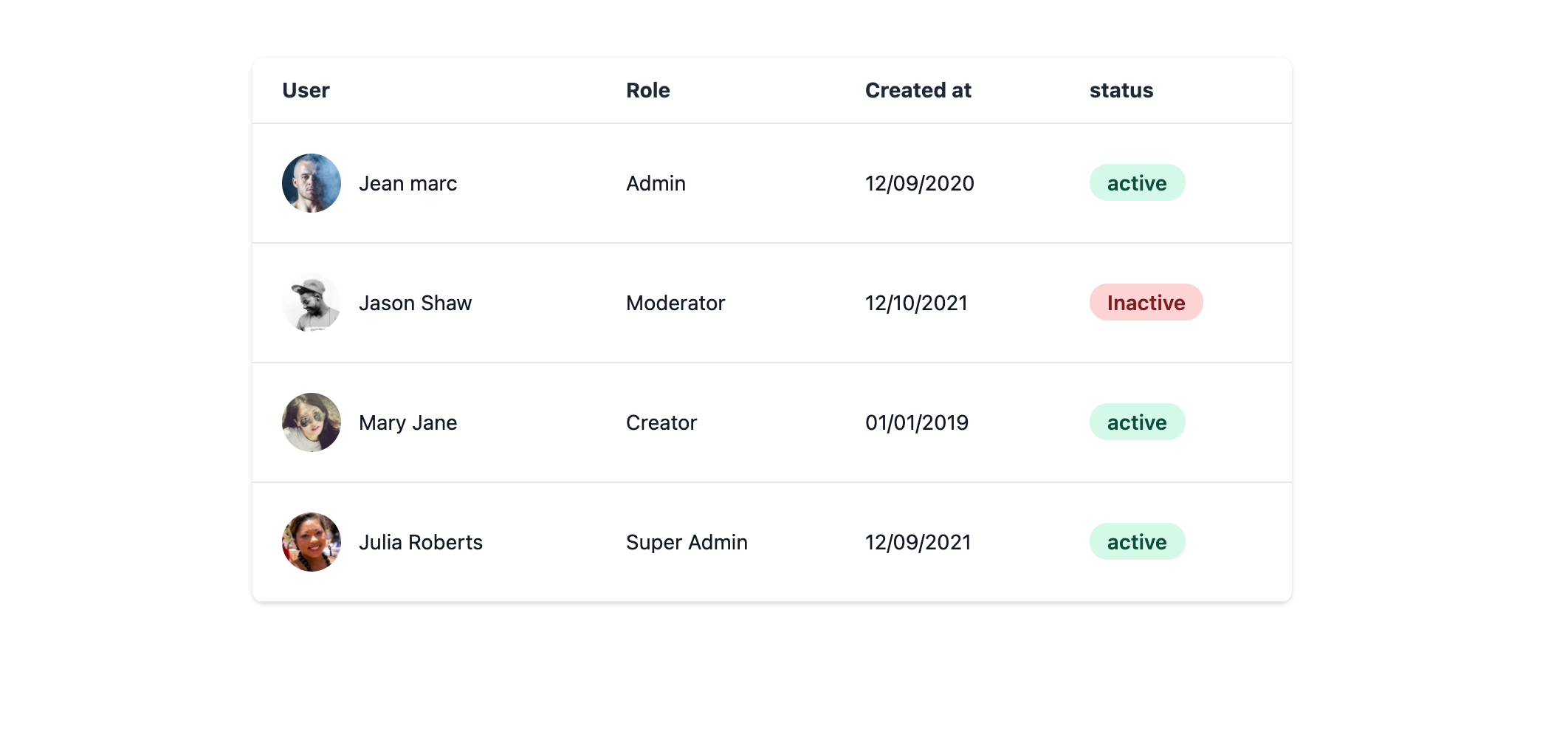Image resolution: width=1568 pixels, height=737 pixels.
Task: Sort by the Created at header
Action: click(918, 90)
